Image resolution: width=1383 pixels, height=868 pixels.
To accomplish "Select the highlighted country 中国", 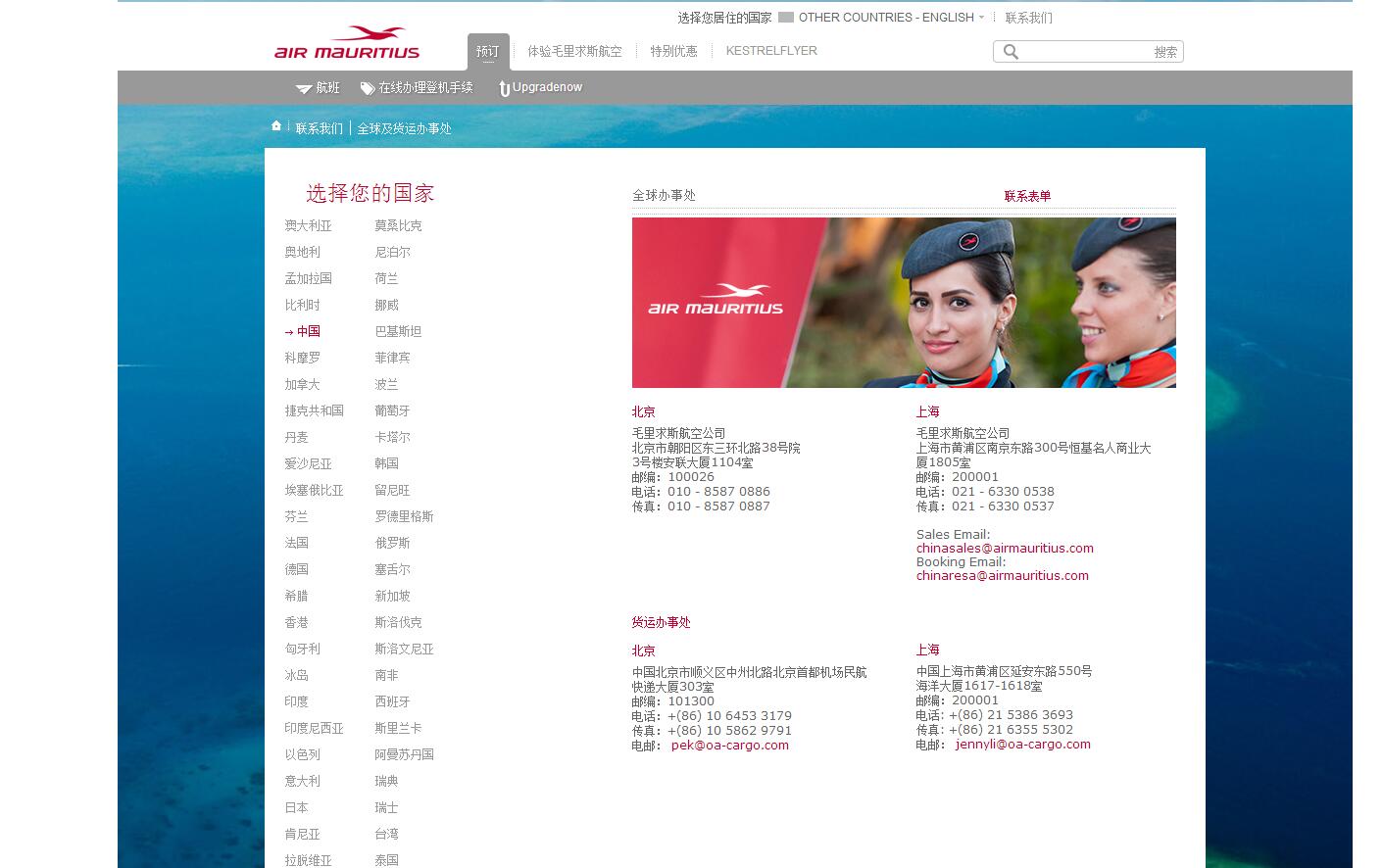I will point(309,331).
